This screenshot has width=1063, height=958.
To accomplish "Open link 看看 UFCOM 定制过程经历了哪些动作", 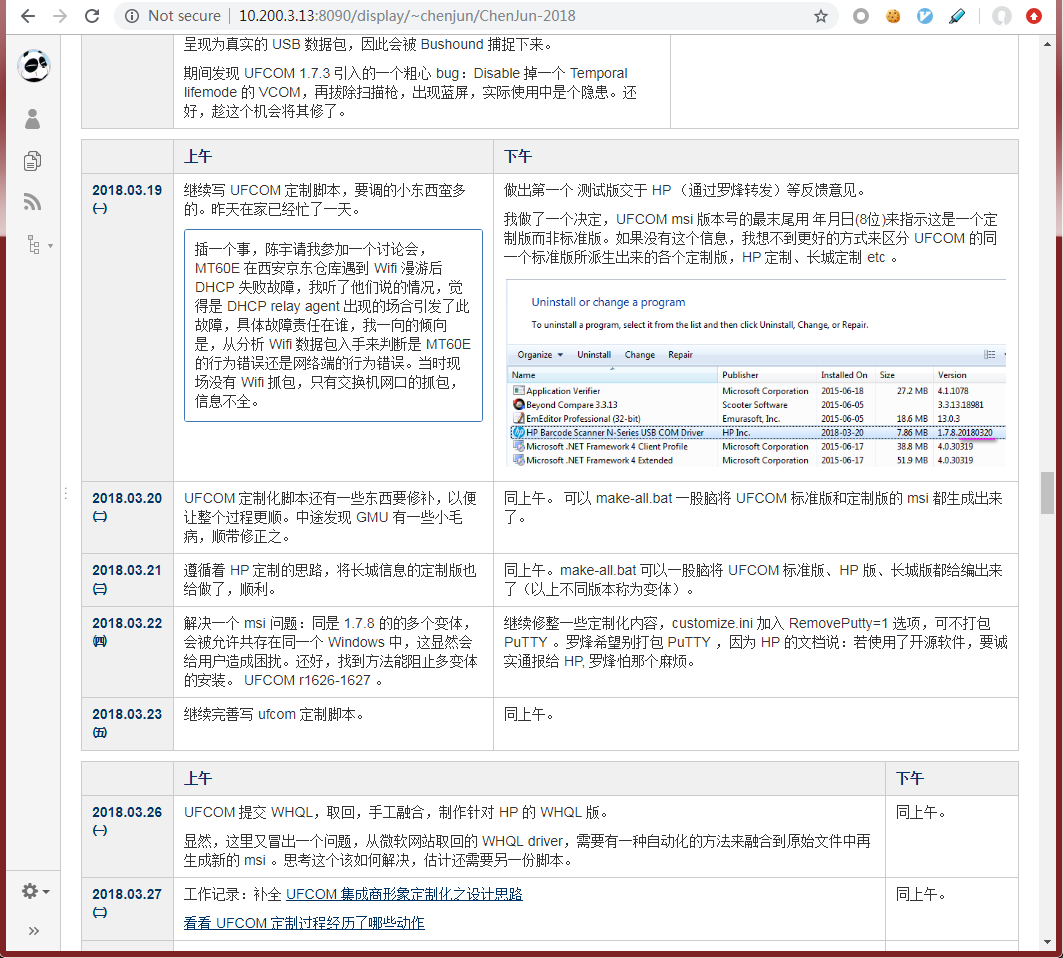I will (x=304, y=923).
